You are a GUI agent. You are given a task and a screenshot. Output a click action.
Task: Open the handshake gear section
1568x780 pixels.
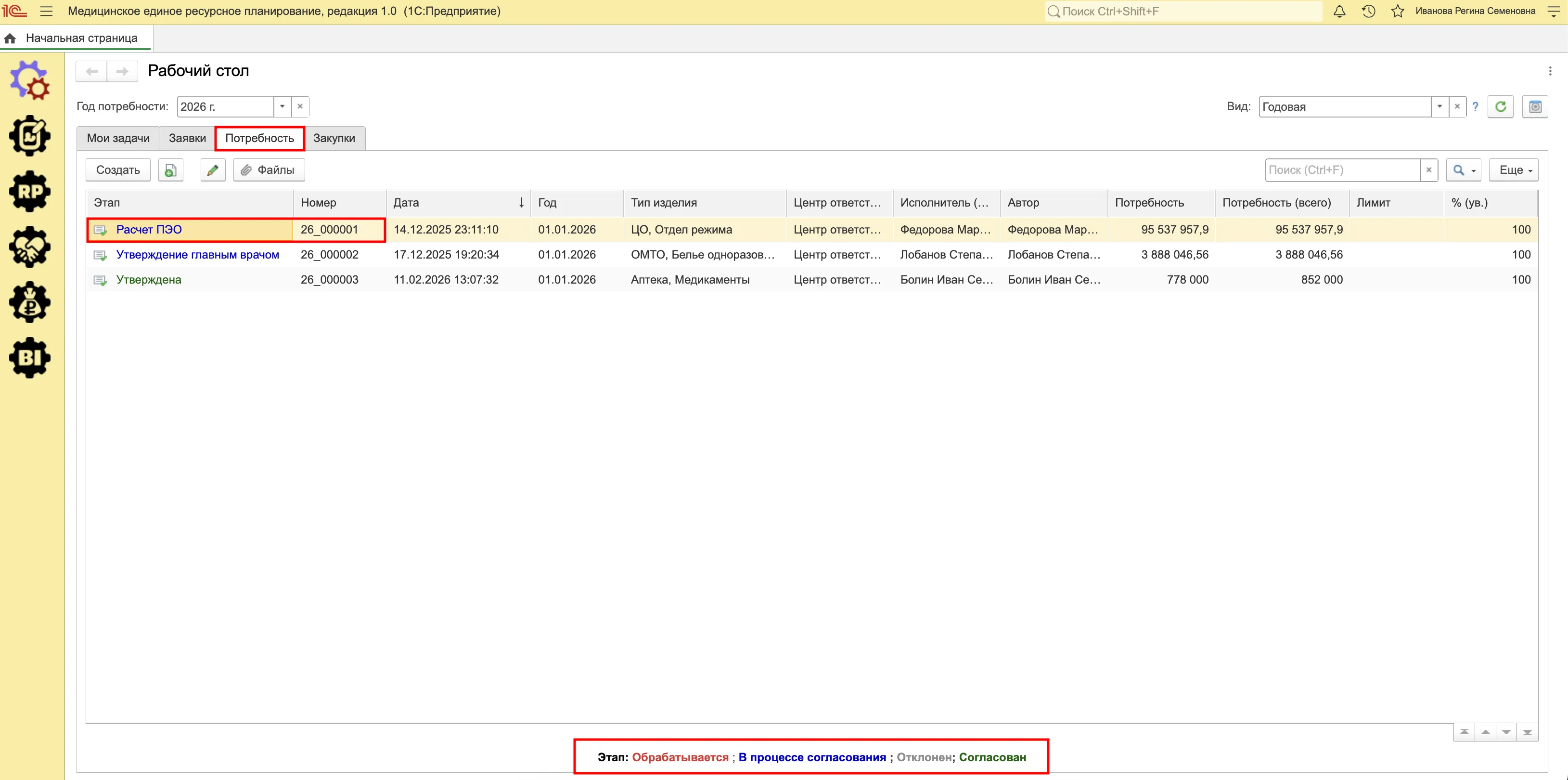29,247
